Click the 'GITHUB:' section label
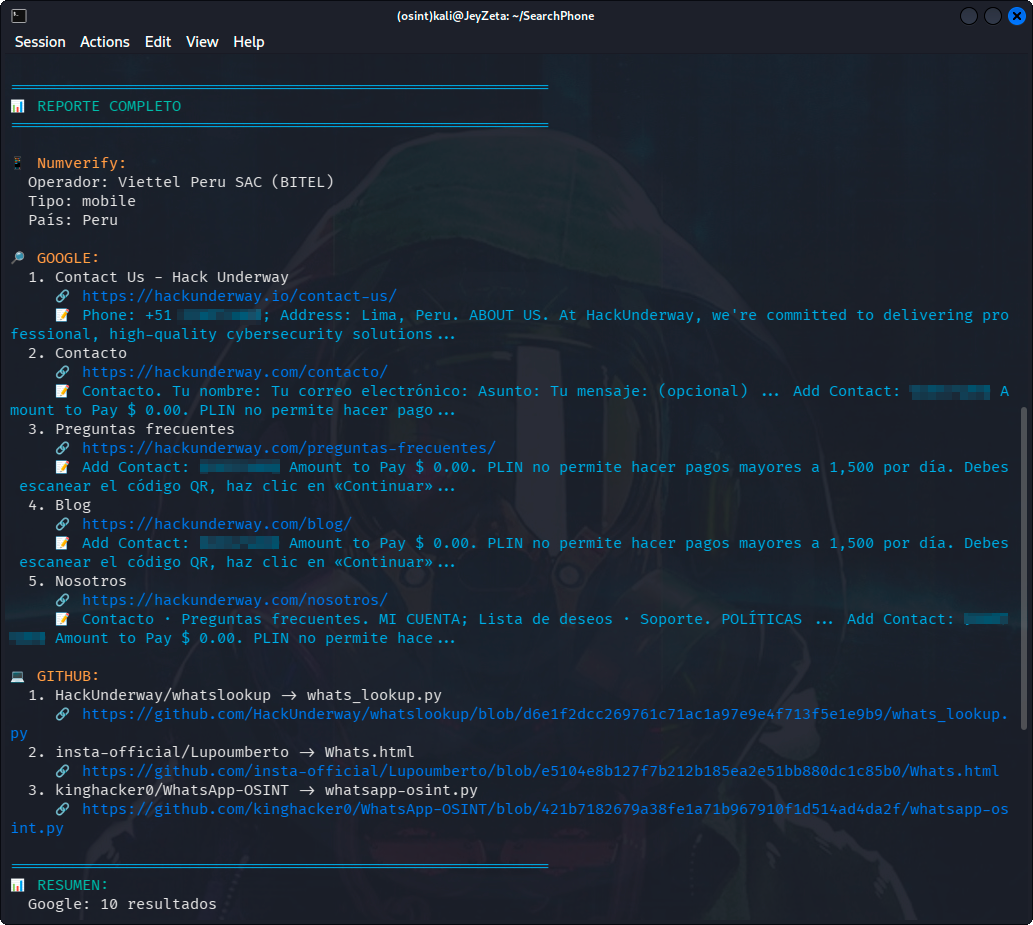This screenshot has height=925, width=1033. 68,676
